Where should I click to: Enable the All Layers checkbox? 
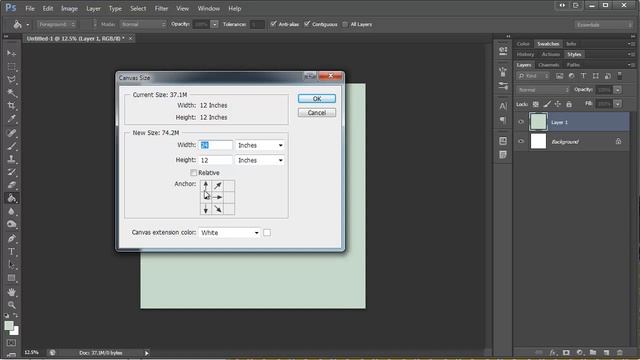345,24
